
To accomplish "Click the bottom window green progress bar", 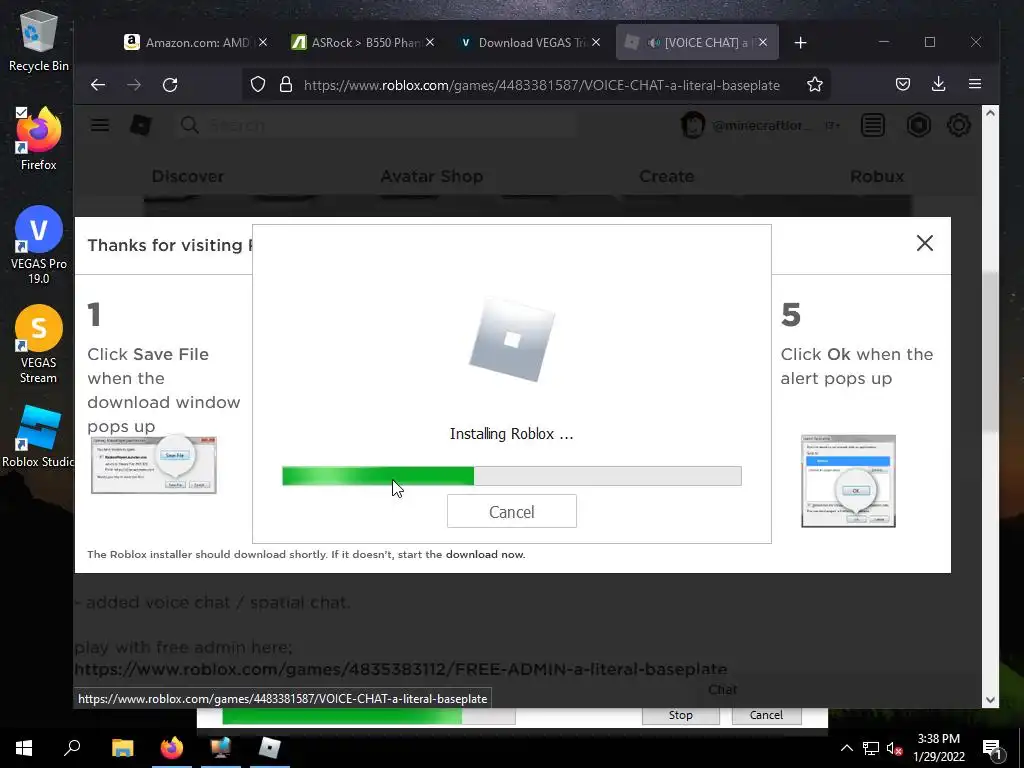I will (369, 716).
